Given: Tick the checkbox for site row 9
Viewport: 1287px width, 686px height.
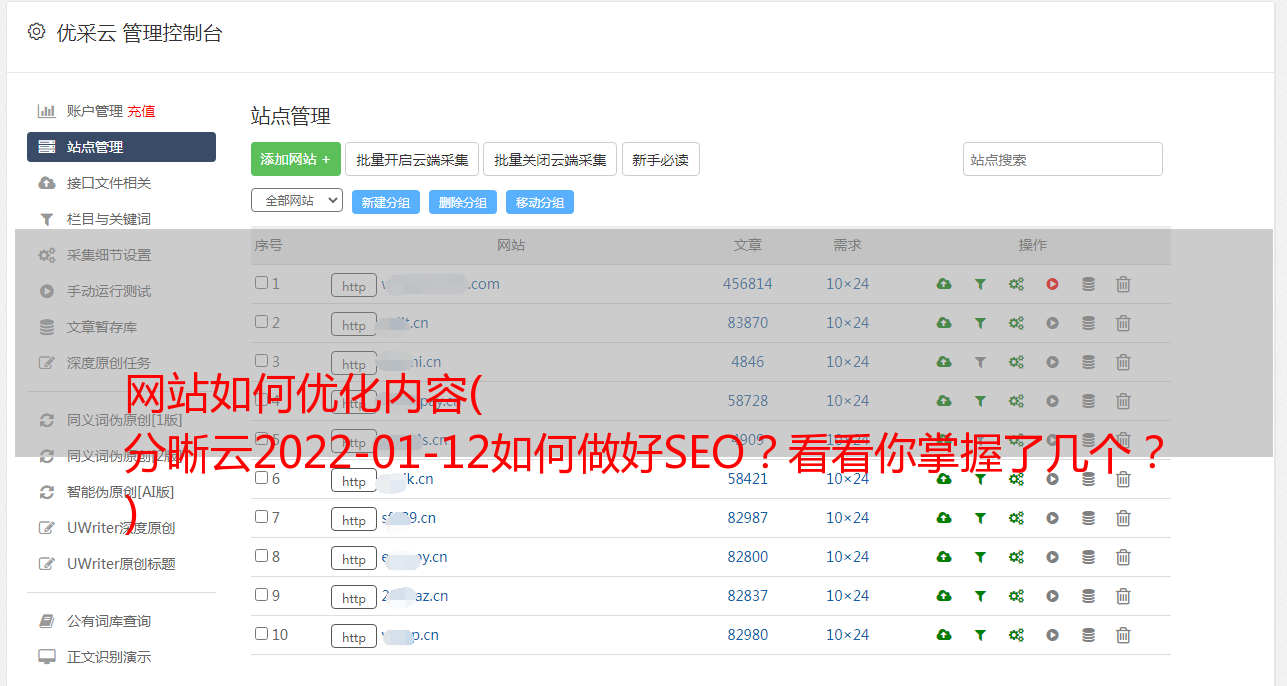Looking at the screenshot, I should click(x=261, y=595).
